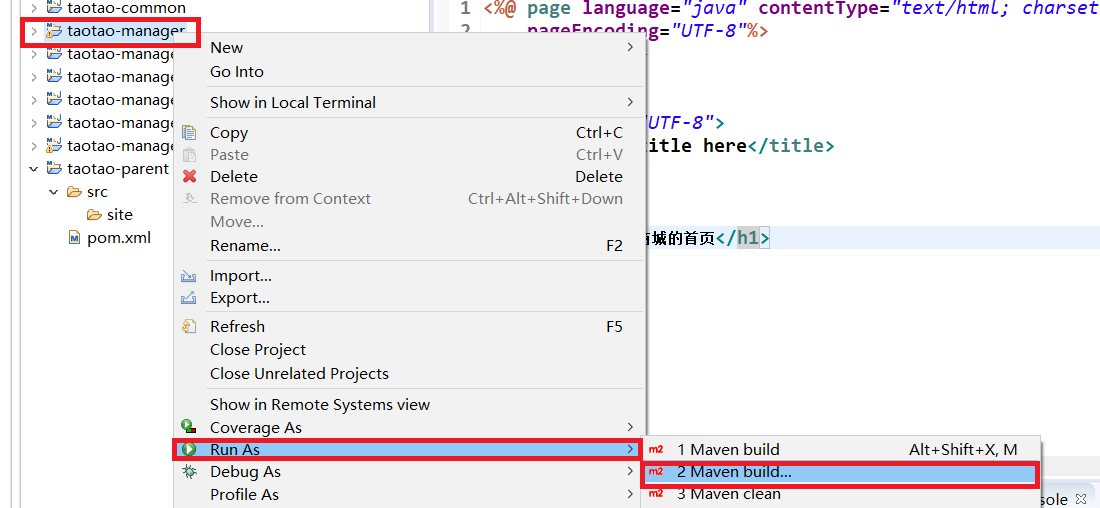The width and height of the screenshot is (1100, 508).
Task: Open Show in Local Terminal submenu arrow
Action: tap(630, 102)
